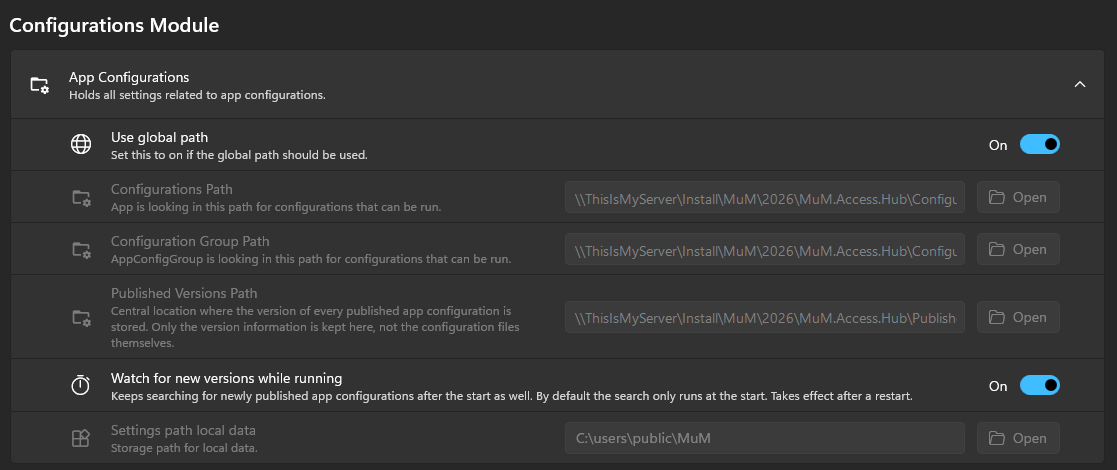This screenshot has width=1117, height=470.
Task: Click the App Configurations folder-gear icon
Action: pos(39,85)
